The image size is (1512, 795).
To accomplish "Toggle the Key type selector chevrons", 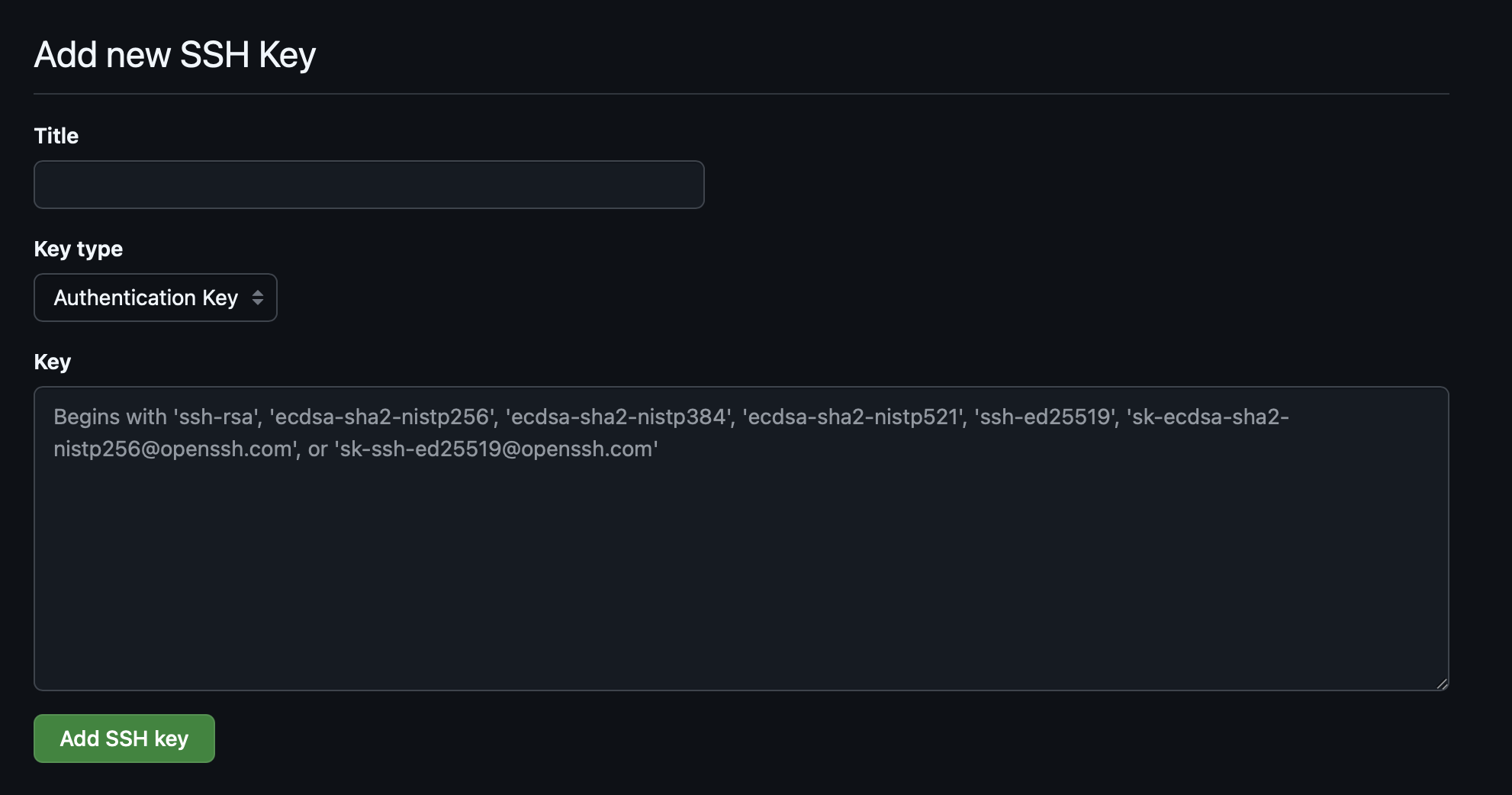I will tap(258, 298).
